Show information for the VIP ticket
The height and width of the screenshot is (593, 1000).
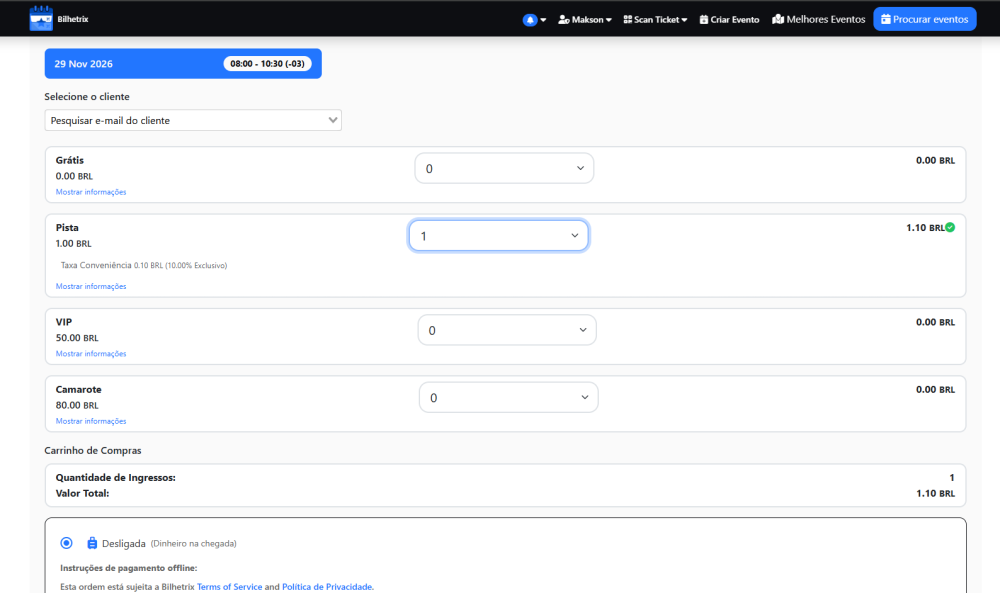(91, 354)
